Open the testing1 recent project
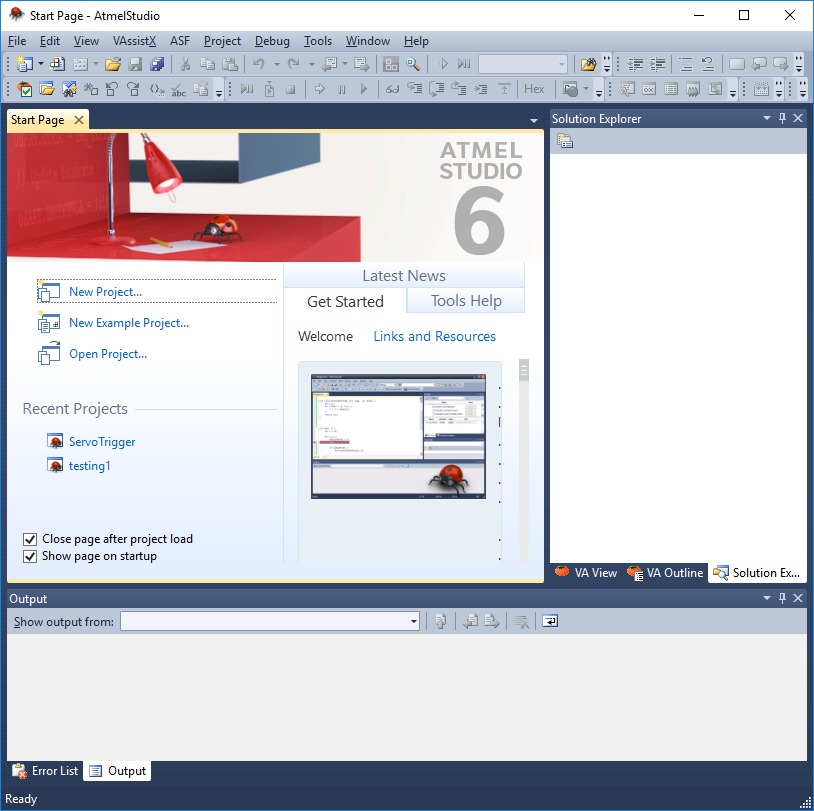This screenshot has width=814, height=811. [89, 466]
